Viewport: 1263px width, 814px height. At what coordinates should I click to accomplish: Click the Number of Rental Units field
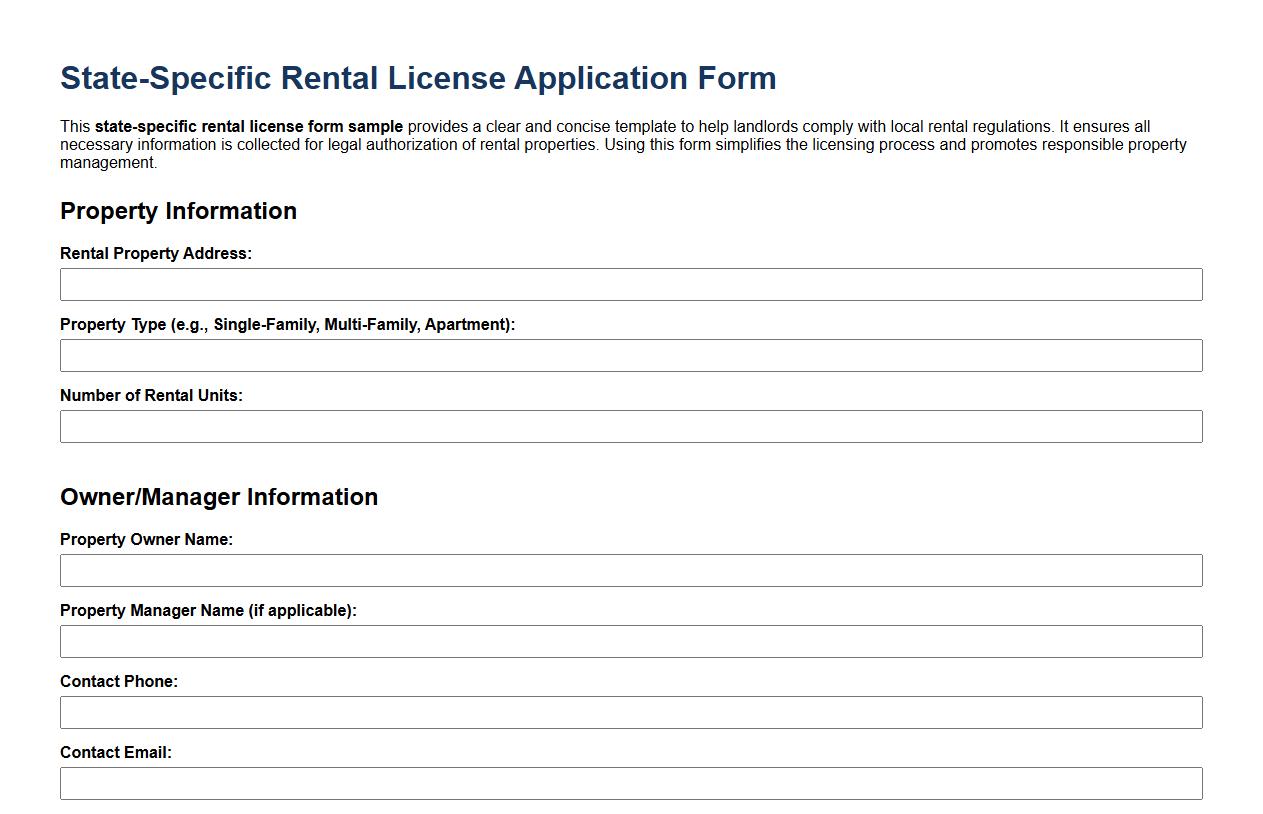click(x=630, y=426)
